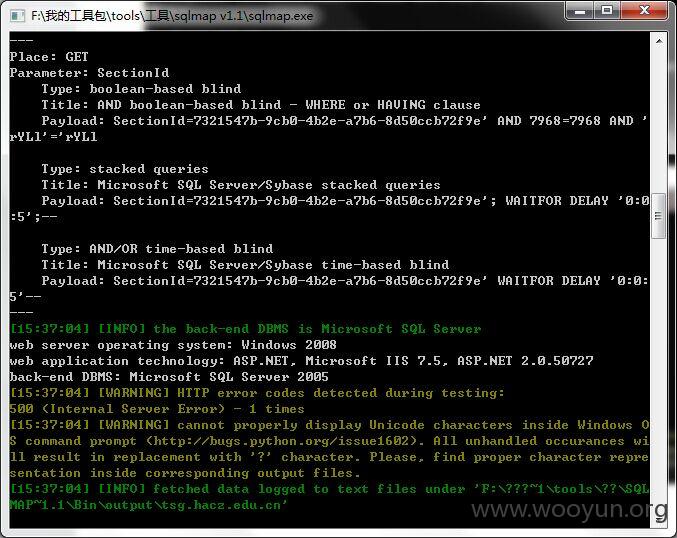
Task: Click the 'Microsoft SQL Server/Sybase time-based blind' title
Action: 273,264
